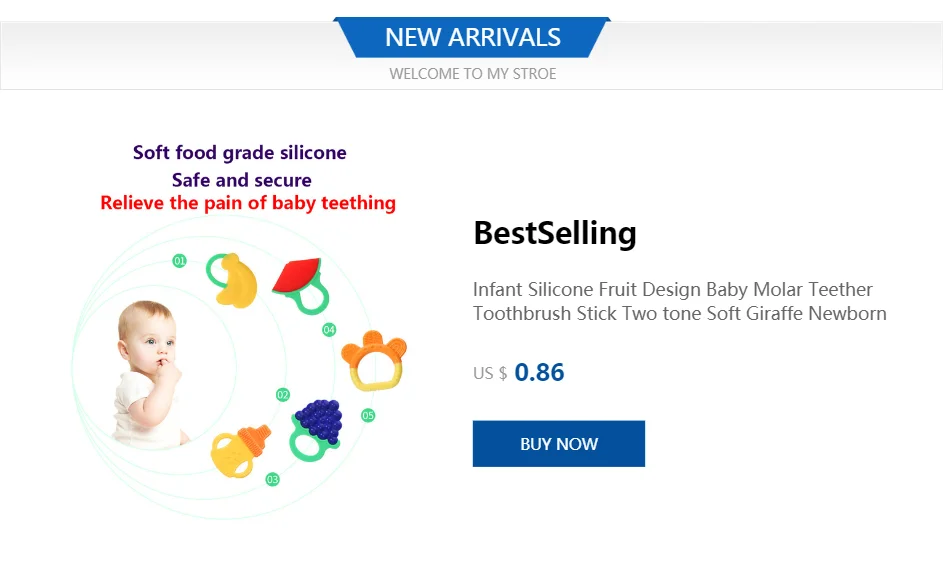Click the green 03 number marker

pyautogui.click(x=273, y=480)
